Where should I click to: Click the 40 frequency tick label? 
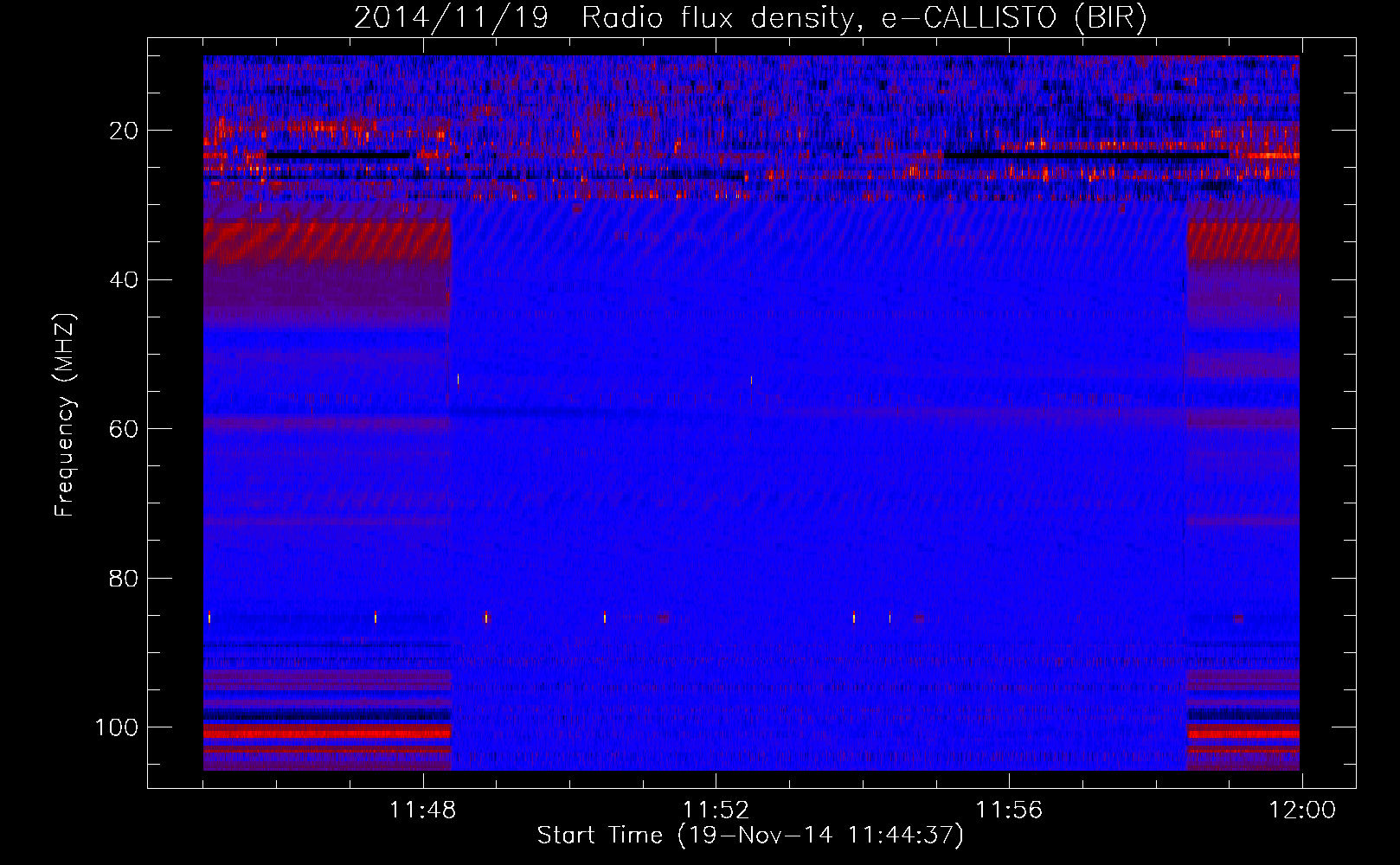125,280
